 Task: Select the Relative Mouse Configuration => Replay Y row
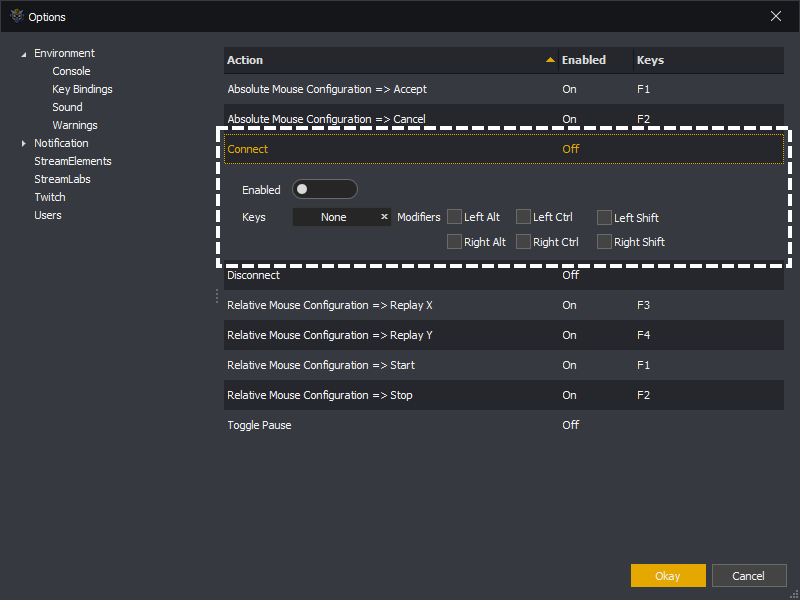[x=504, y=335]
